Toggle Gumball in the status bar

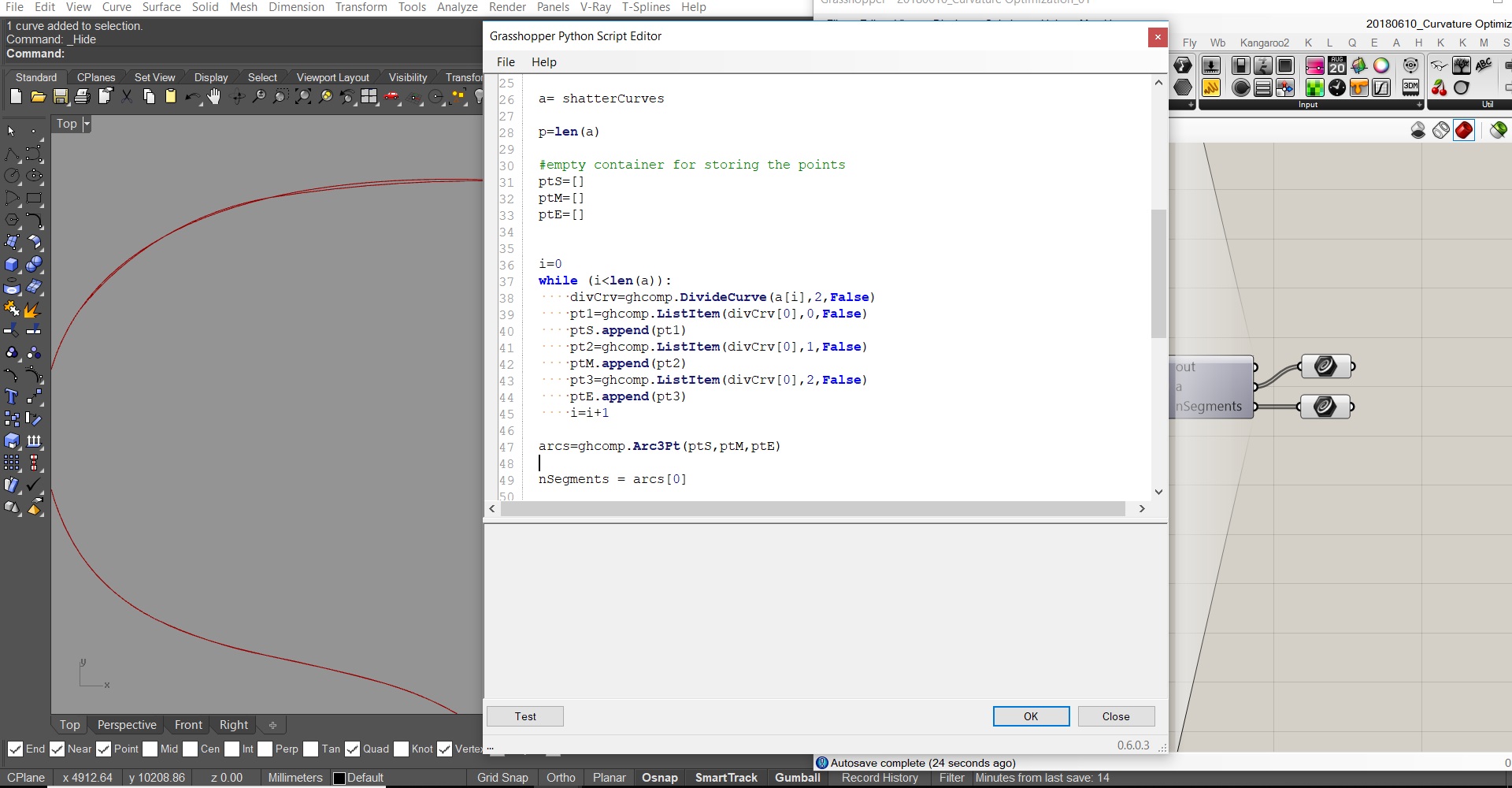tap(797, 778)
